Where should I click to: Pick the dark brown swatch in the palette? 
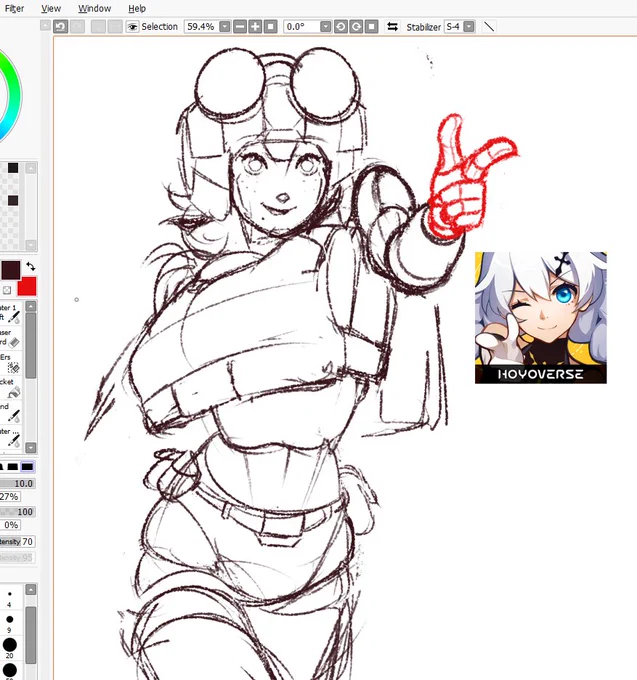tap(13, 200)
